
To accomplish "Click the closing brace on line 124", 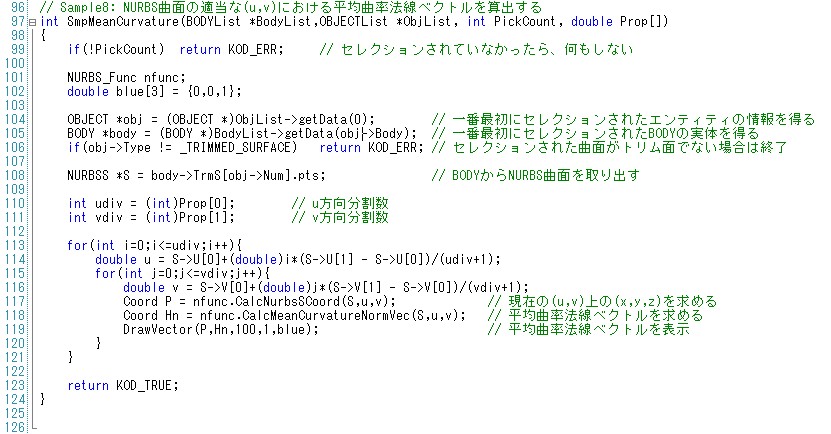I will 42,399.
